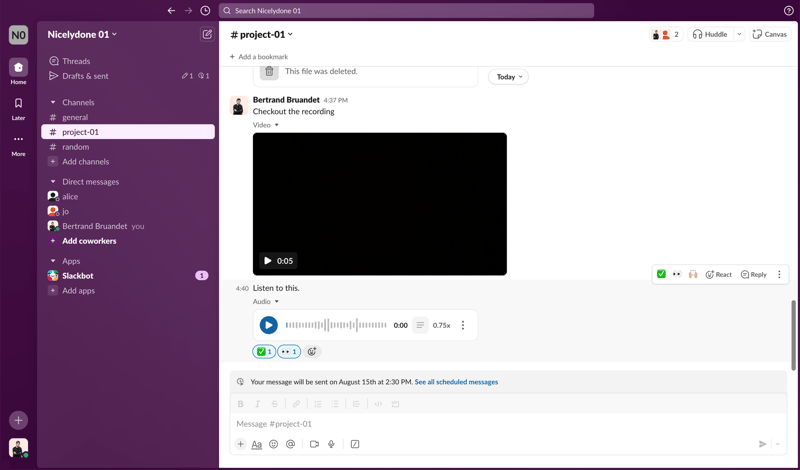
Task: Open the #project-01 channel details dropdown
Action: [x=262, y=35]
